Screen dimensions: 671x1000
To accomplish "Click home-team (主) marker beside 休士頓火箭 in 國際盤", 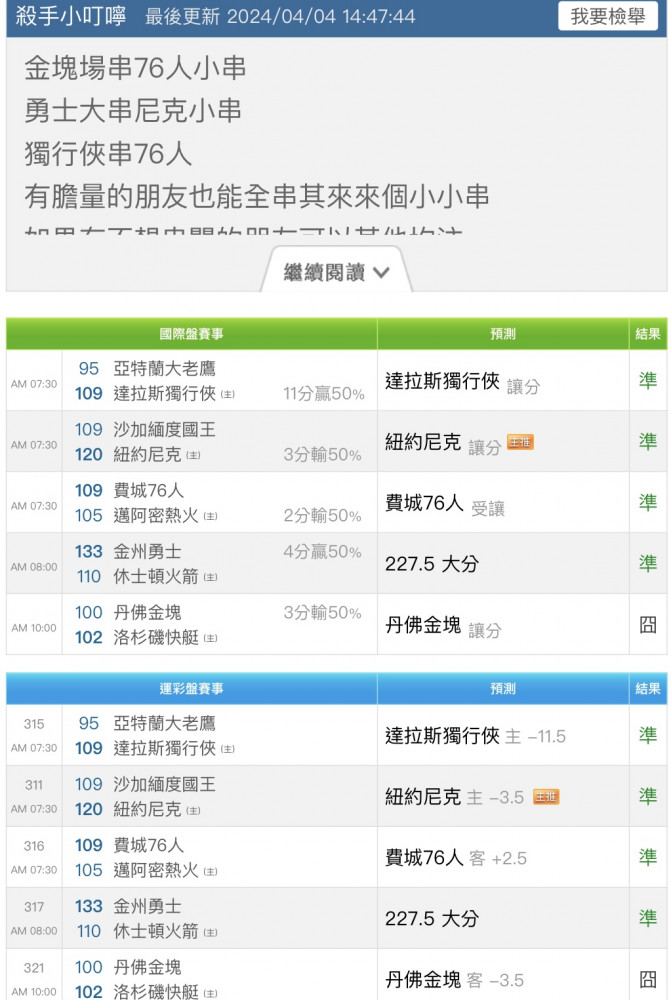I will click(210, 577).
